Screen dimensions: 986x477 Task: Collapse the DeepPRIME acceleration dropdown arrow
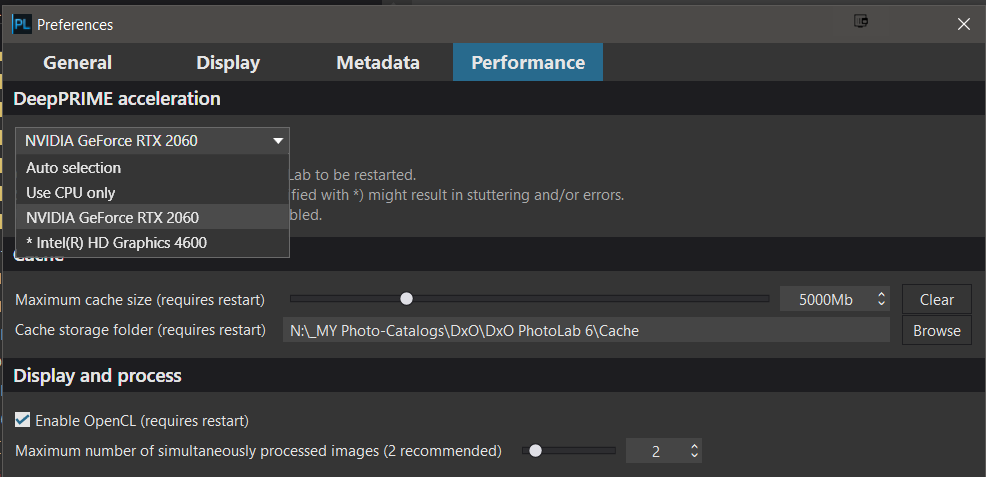278,141
